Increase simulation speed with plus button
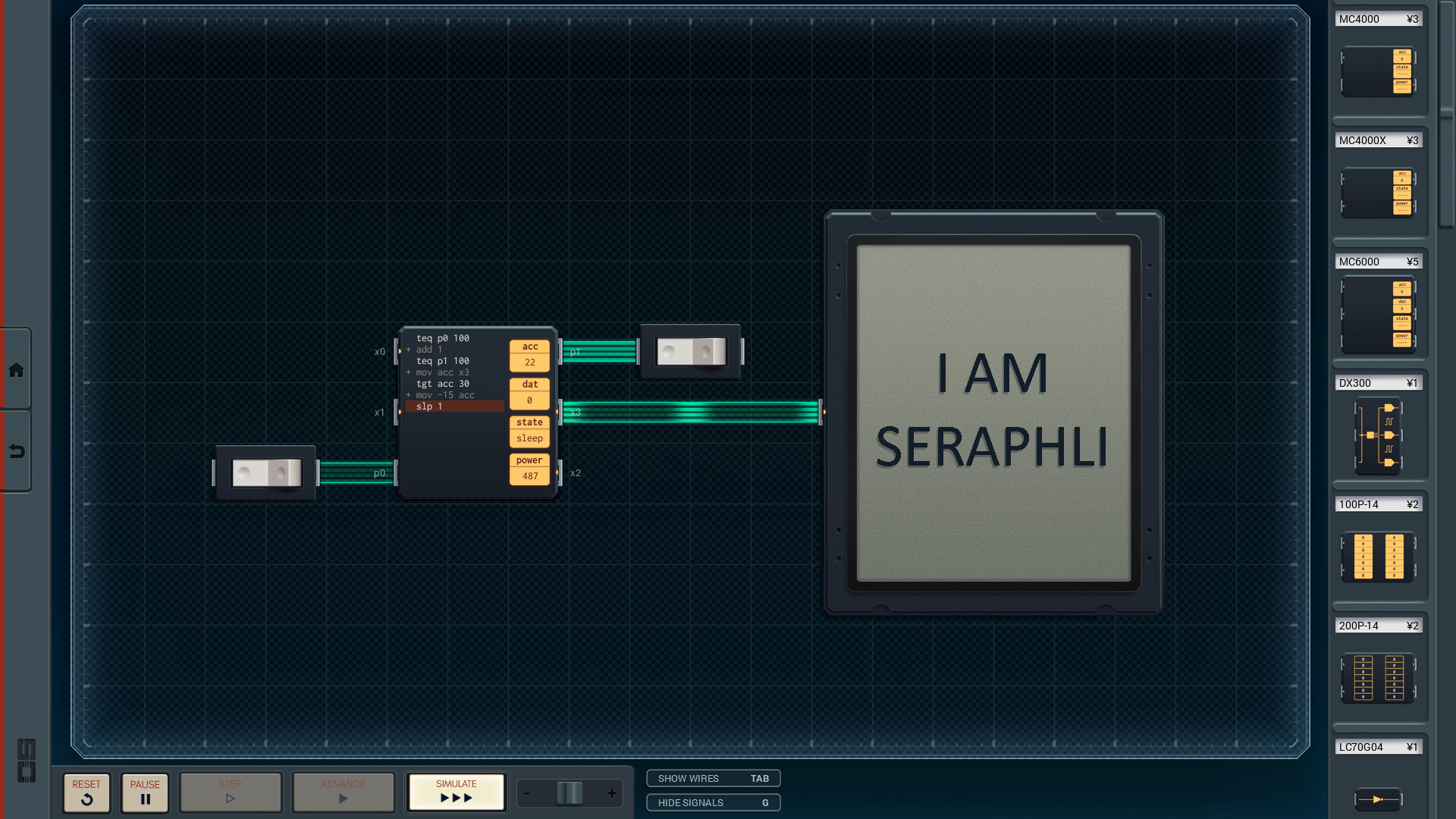 click(612, 794)
